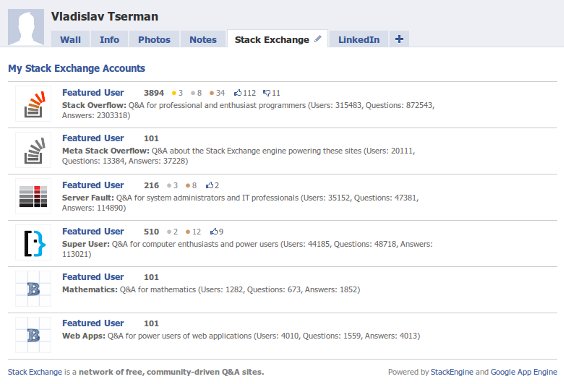Click the plus icon to add a tab
Image resolution: width=564 pixels, height=384 pixels.
[x=399, y=39]
